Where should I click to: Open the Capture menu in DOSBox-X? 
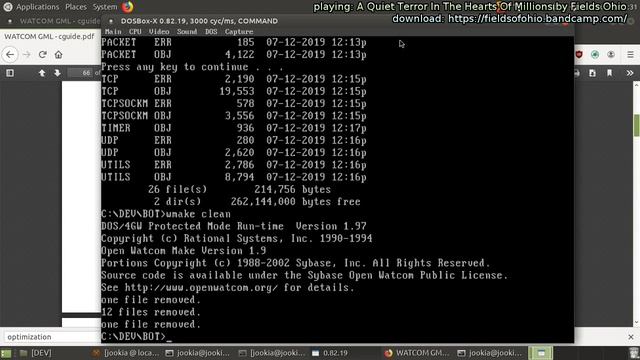pos(239,31)
